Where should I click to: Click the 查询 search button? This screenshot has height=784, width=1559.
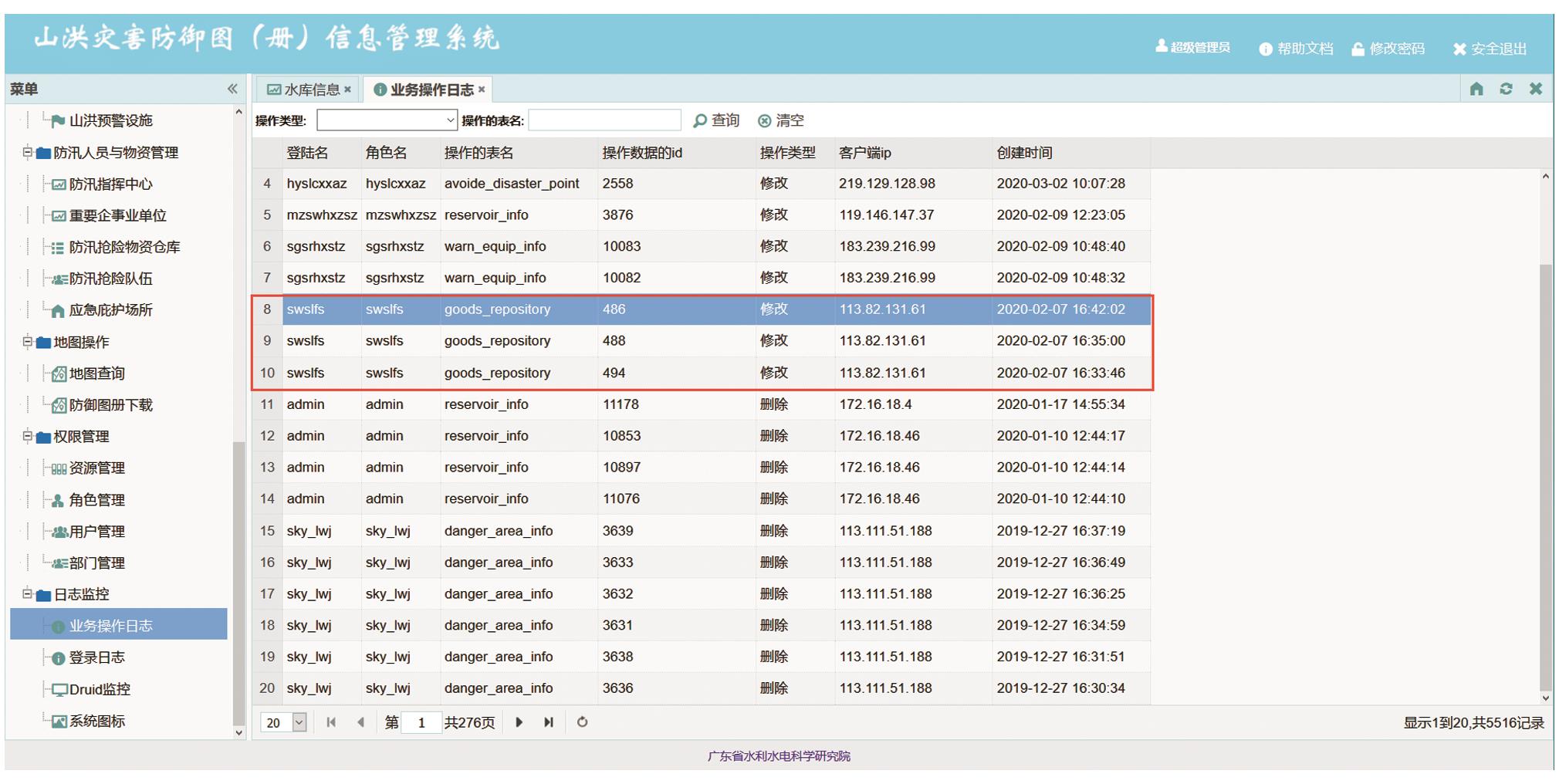pos(716,120)
